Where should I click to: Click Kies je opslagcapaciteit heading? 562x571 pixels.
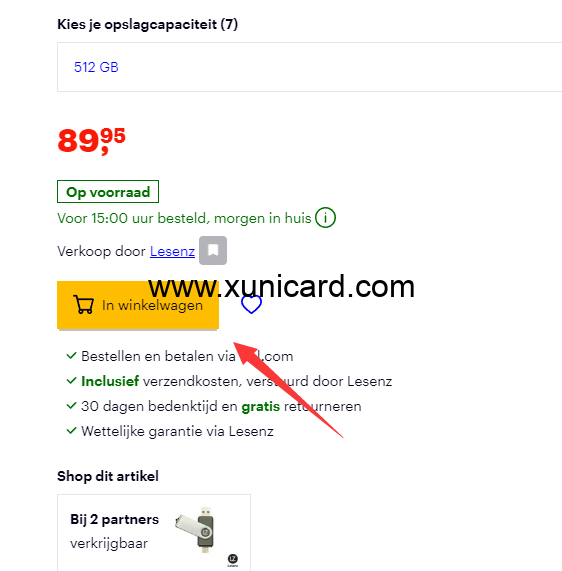148,24
